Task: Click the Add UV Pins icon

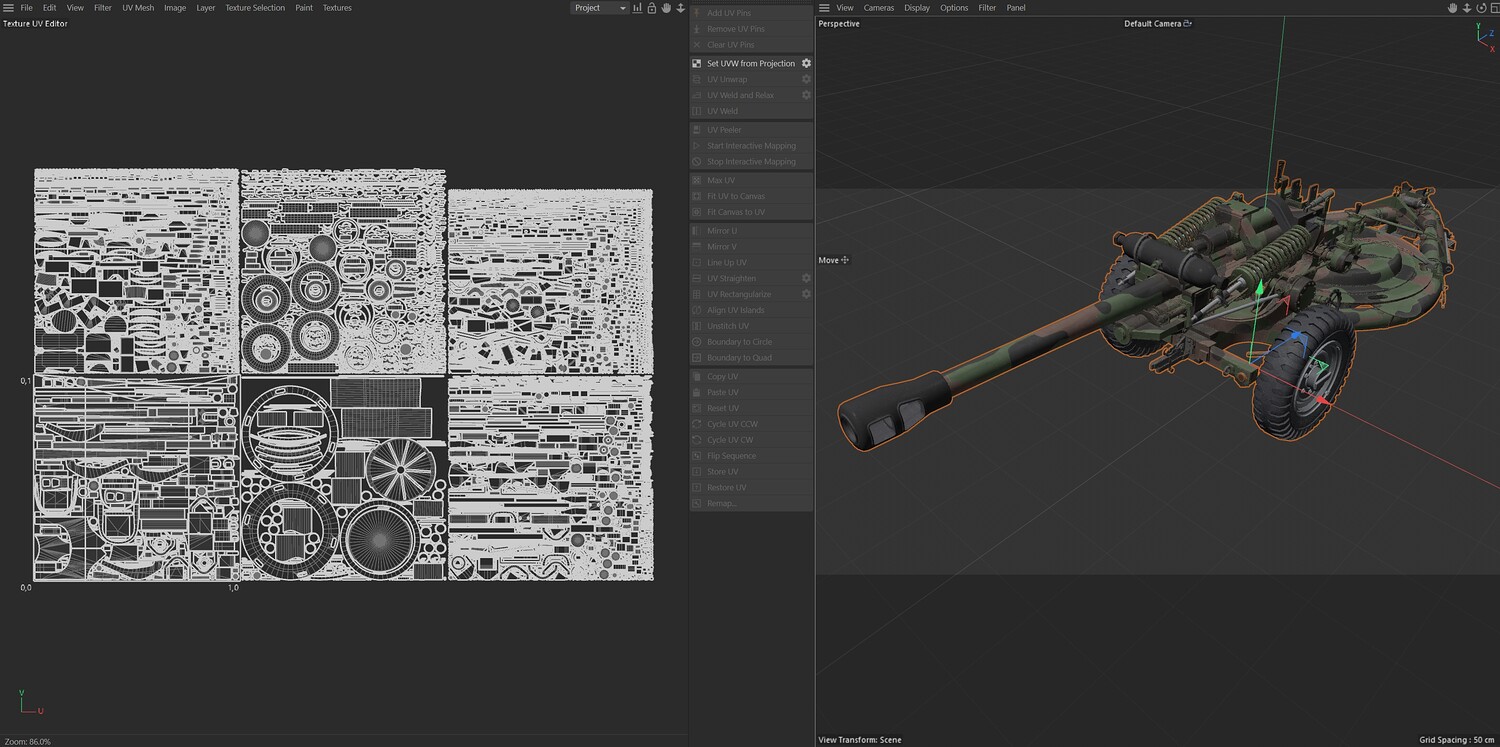Action: coord(697,13)
